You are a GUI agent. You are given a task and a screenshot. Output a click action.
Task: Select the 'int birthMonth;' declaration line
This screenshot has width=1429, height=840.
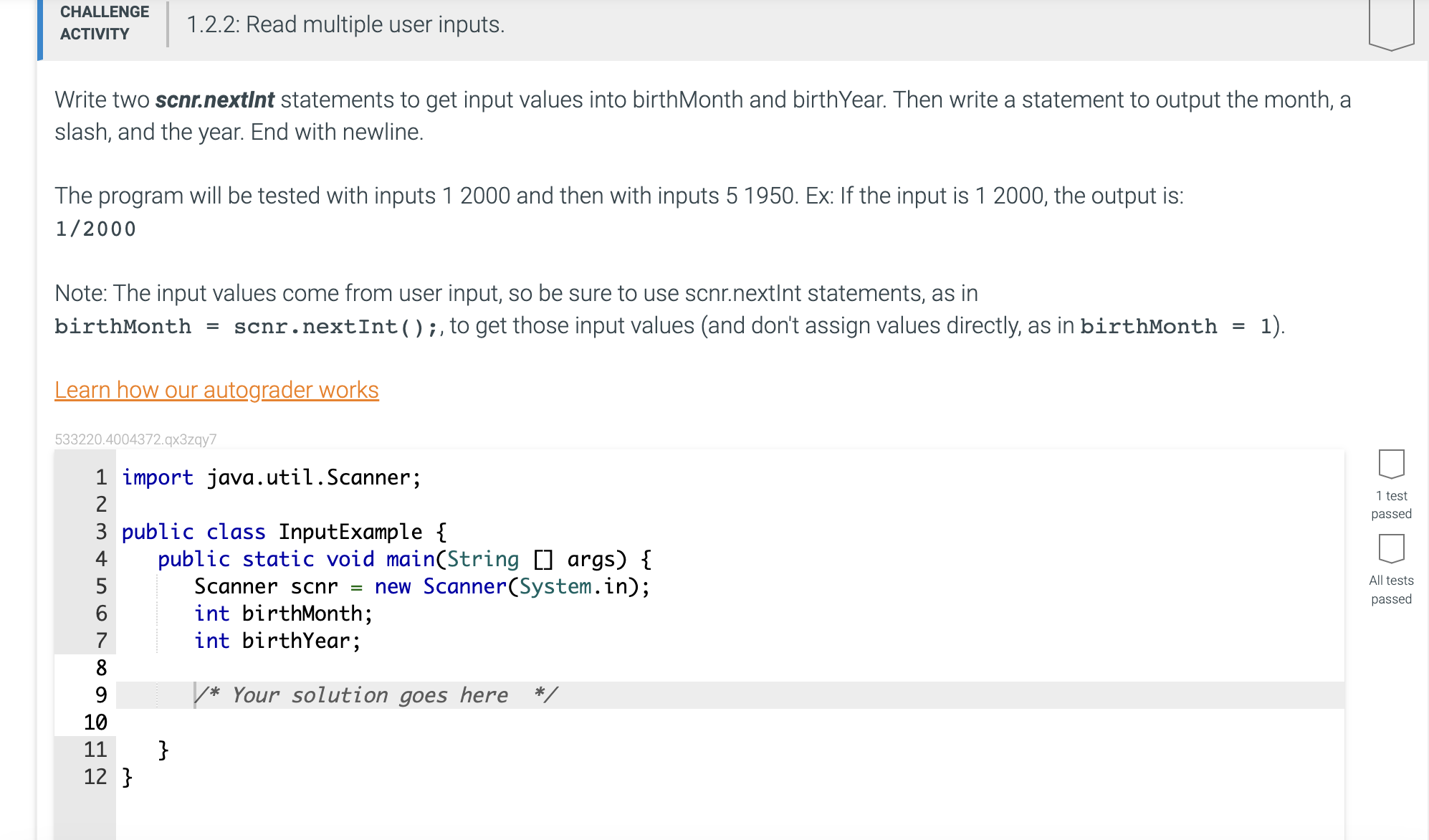pyautogui.click(x=282, y=614)
